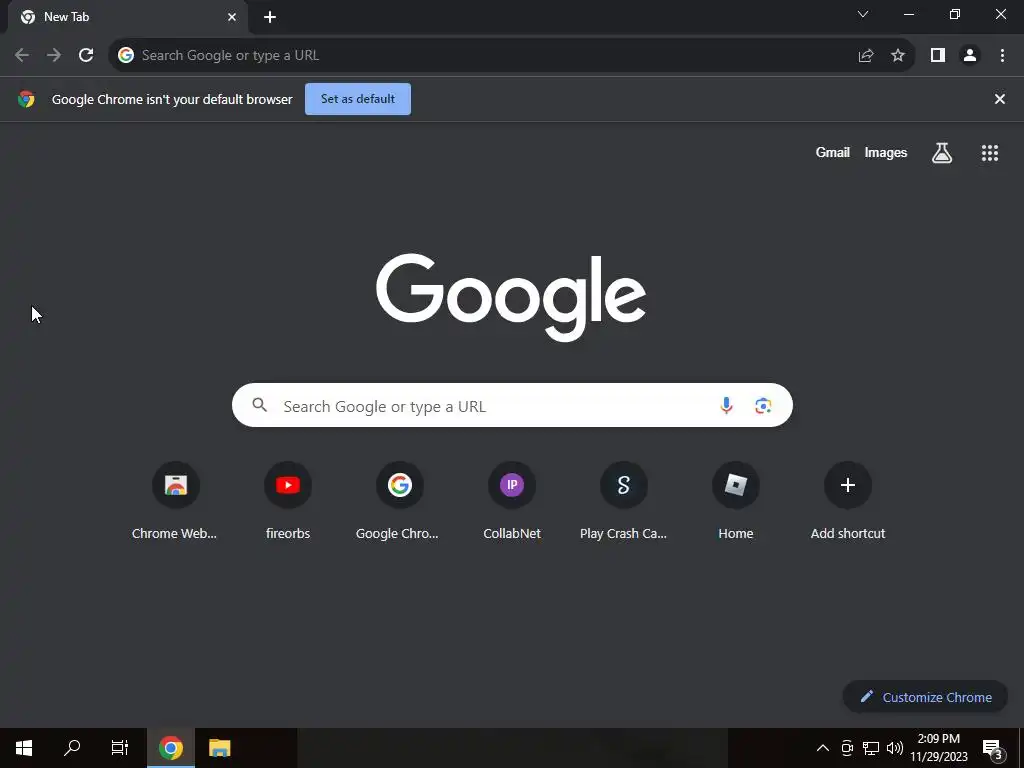The height and width of the screenshot is (768, 1024).
Task: Open the Chrome Web Store shortcut
Action: tap(175, 502)
